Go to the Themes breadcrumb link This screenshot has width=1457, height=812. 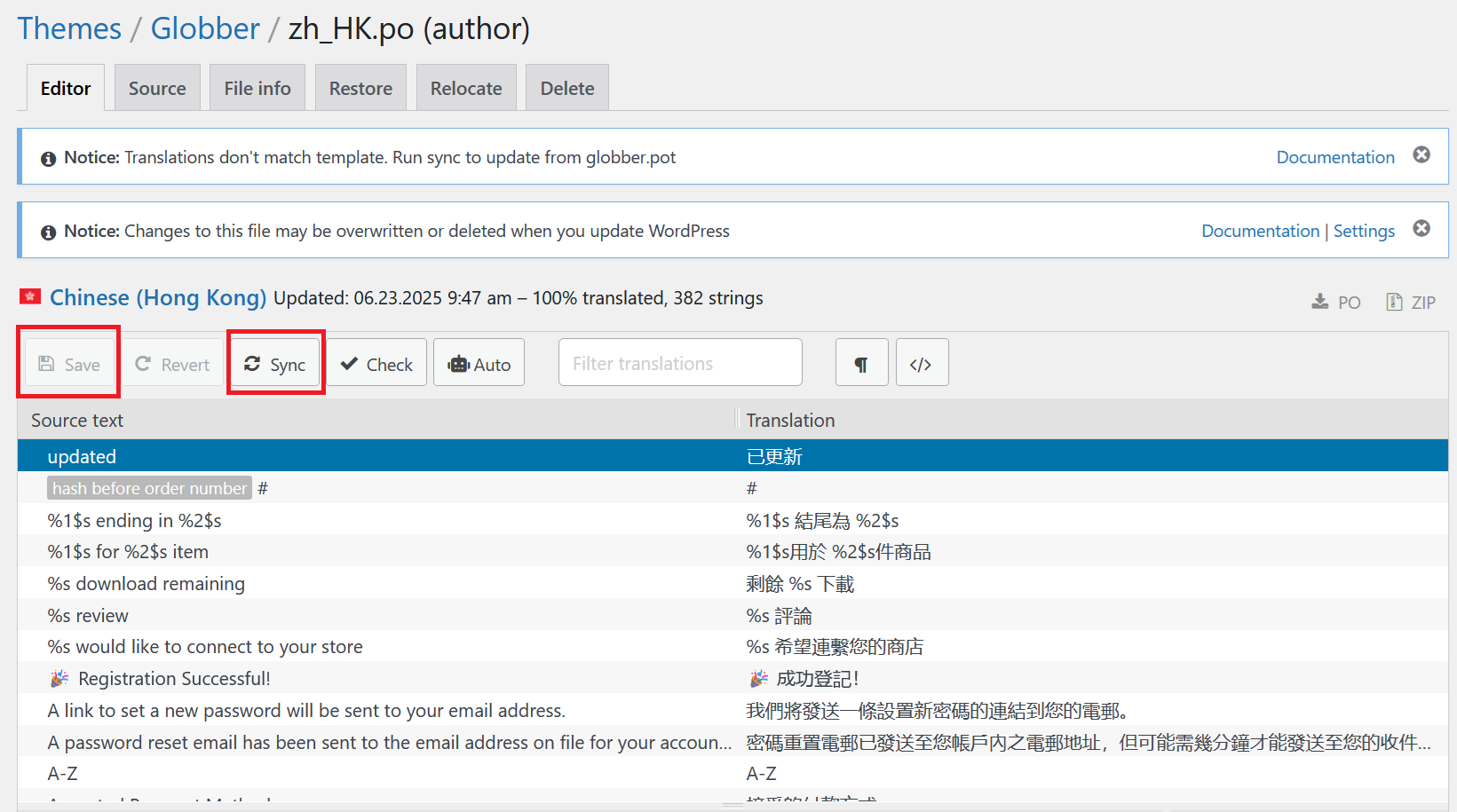(x=69, y=28)
